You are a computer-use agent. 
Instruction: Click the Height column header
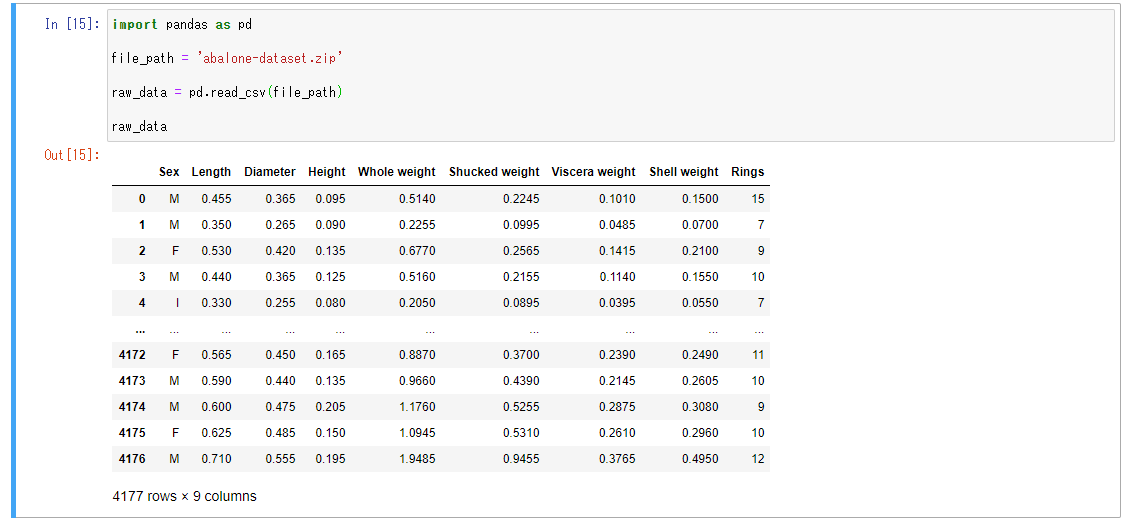pyautogui.click(x=327, y=172)
